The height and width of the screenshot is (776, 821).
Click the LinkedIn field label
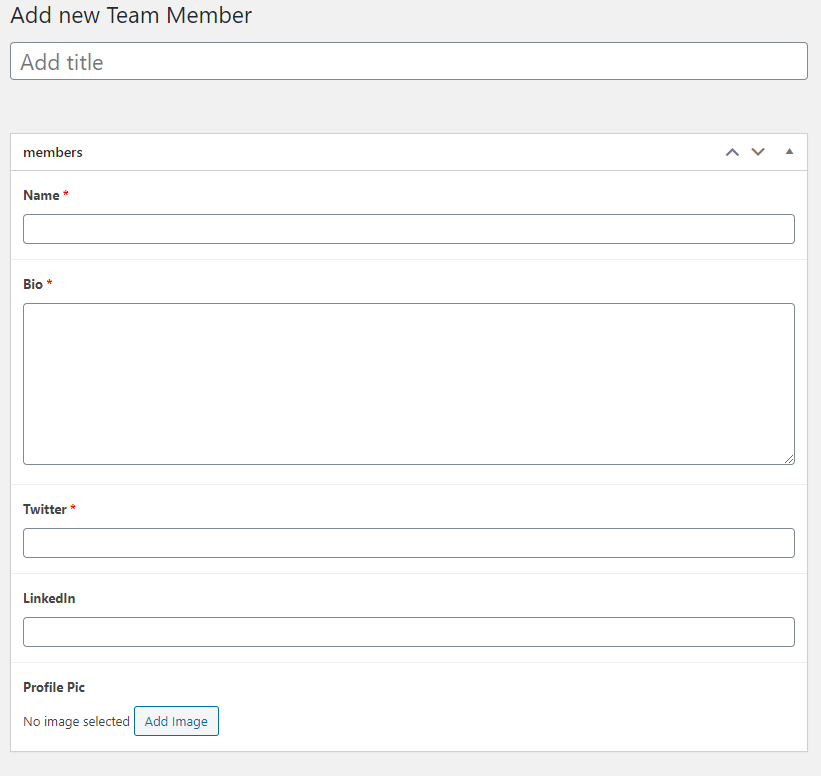[49, 597]
